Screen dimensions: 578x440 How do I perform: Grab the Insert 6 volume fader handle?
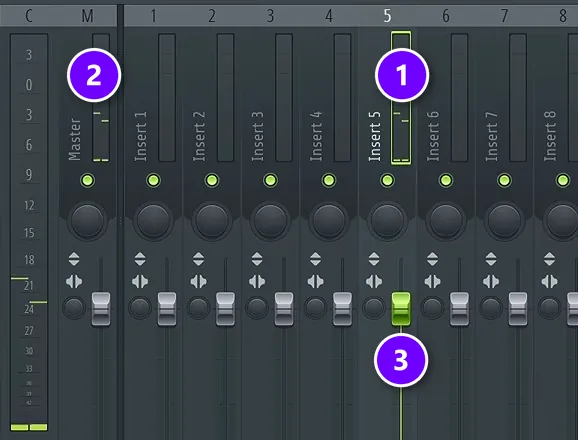459,309
